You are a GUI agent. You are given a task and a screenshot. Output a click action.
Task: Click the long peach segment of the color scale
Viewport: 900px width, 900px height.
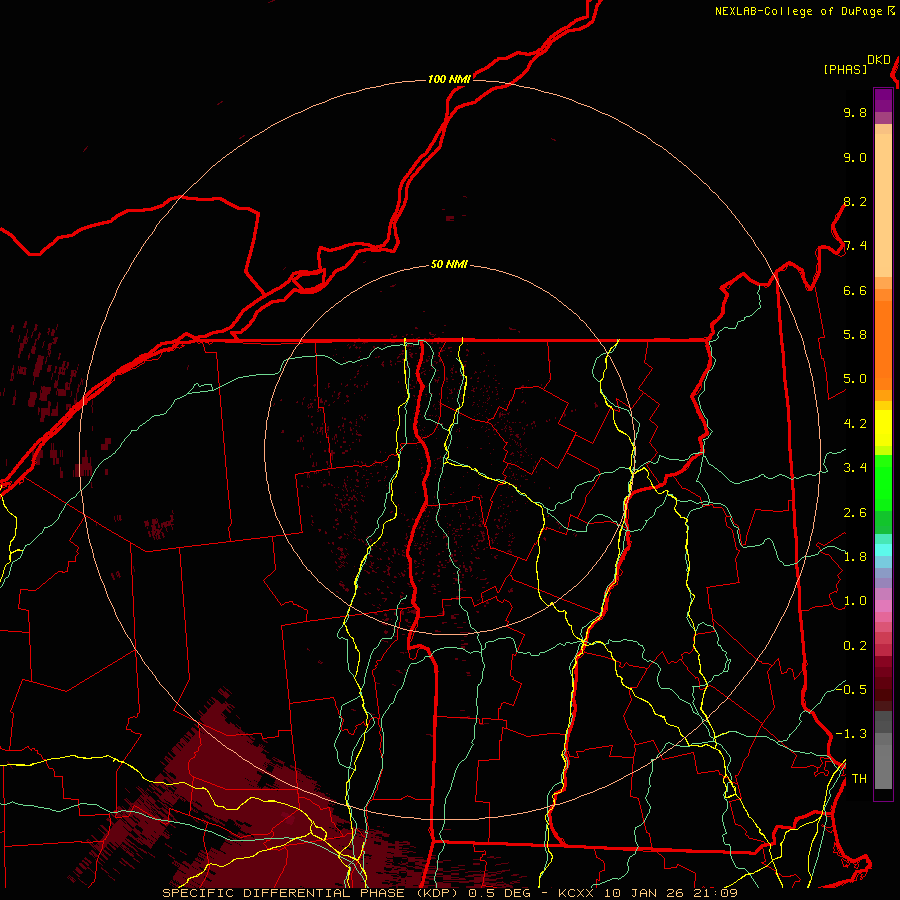point(883,205)
